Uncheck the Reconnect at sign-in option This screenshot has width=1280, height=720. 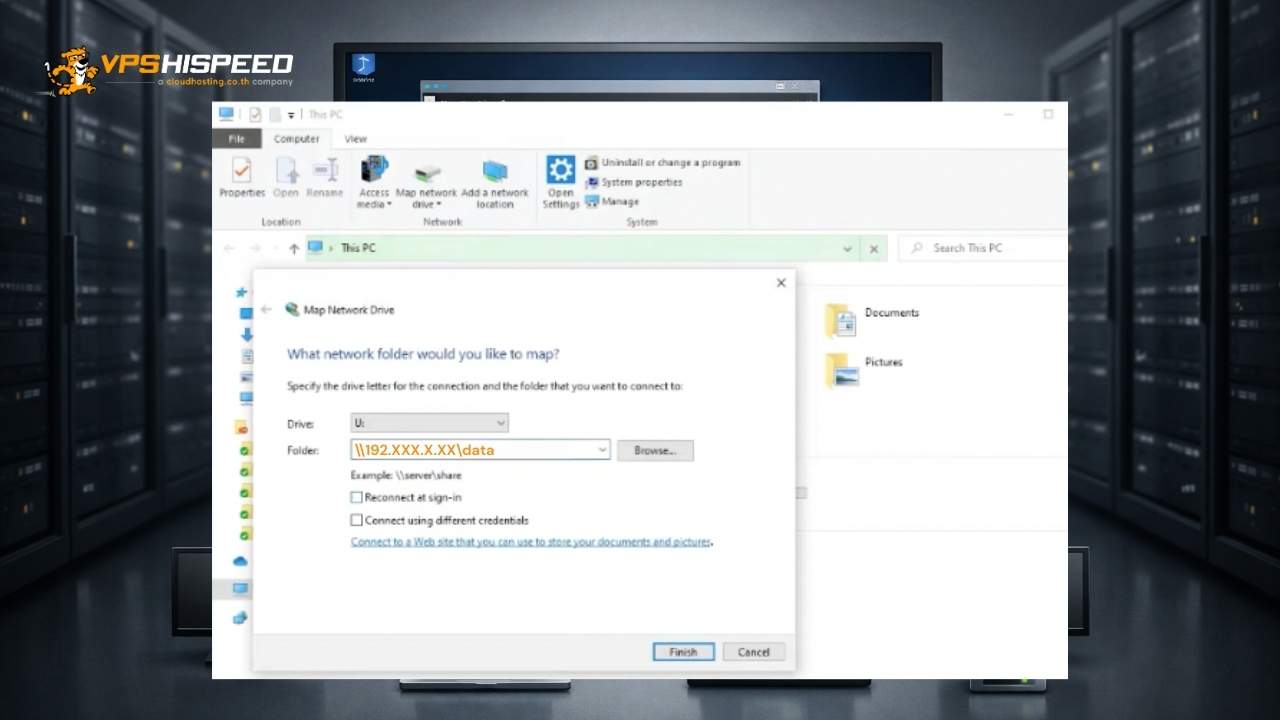356,497
